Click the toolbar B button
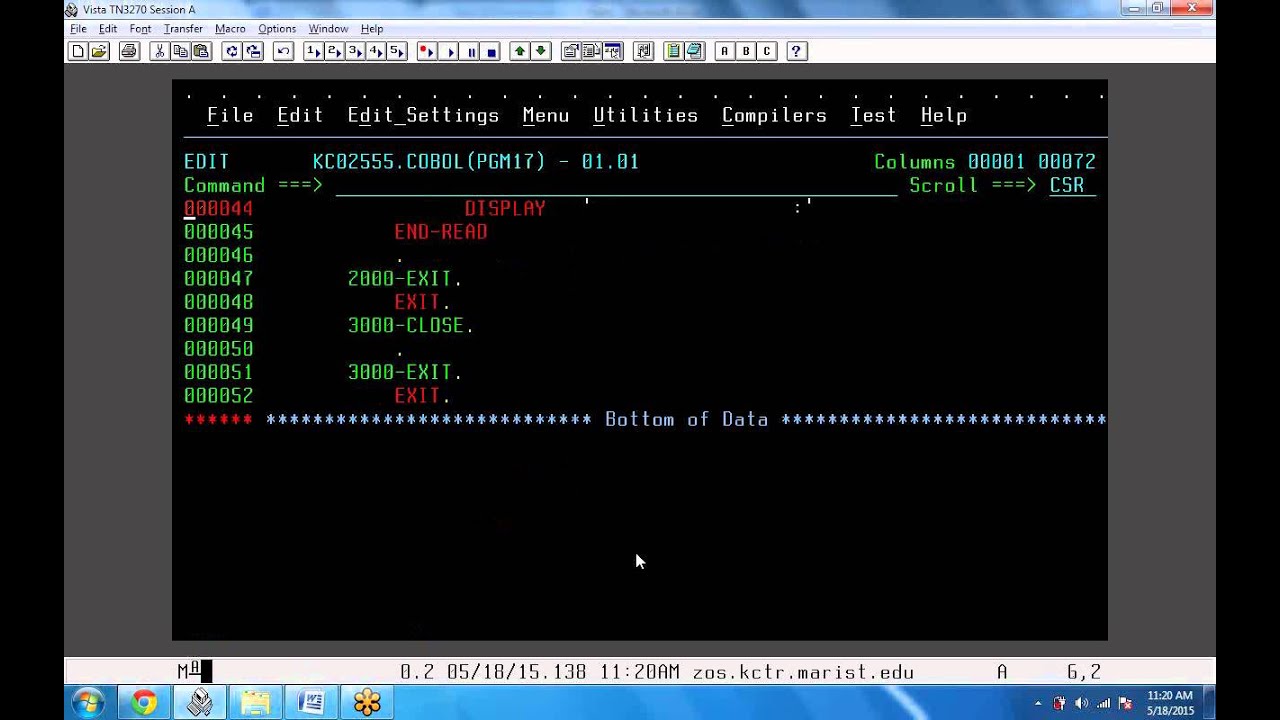The height and width of the screenshot is (720, 1280). point(746,51)
